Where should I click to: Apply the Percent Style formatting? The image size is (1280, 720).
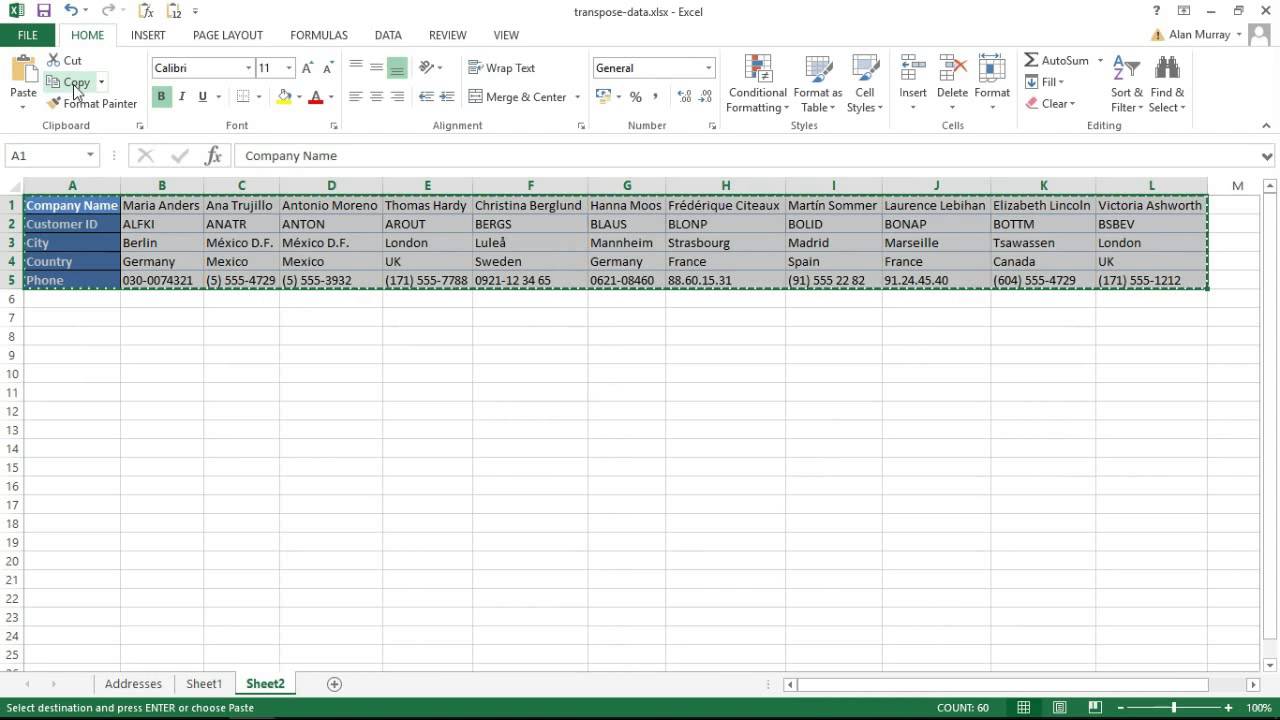(x=636, y=98)
